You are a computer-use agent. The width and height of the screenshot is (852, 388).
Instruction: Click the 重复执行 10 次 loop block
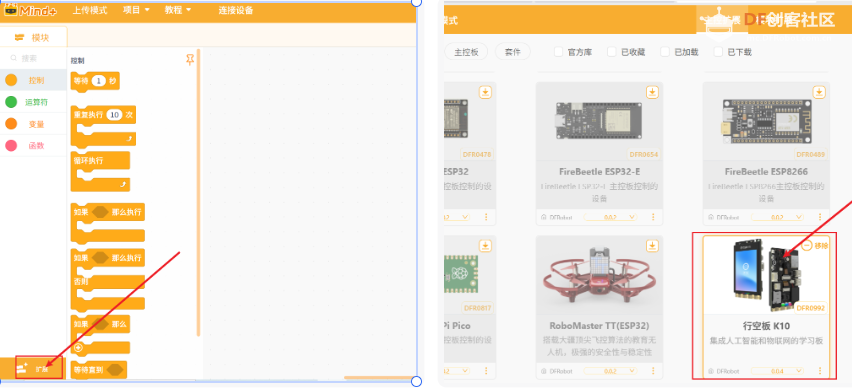pyautogui.click(x=103, y=126)
